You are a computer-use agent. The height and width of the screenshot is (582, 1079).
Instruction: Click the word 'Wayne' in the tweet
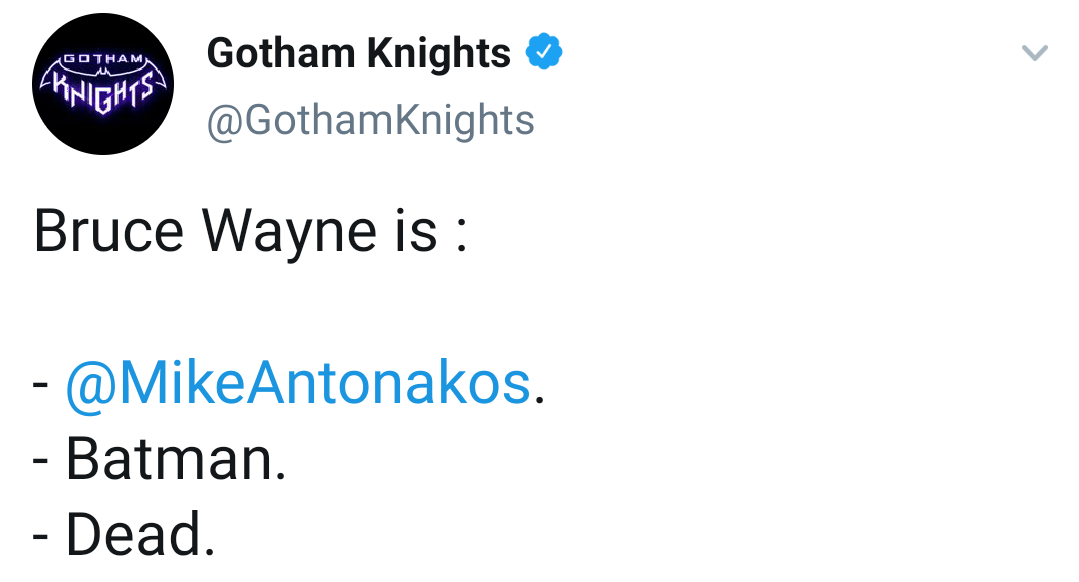point(289,234)
